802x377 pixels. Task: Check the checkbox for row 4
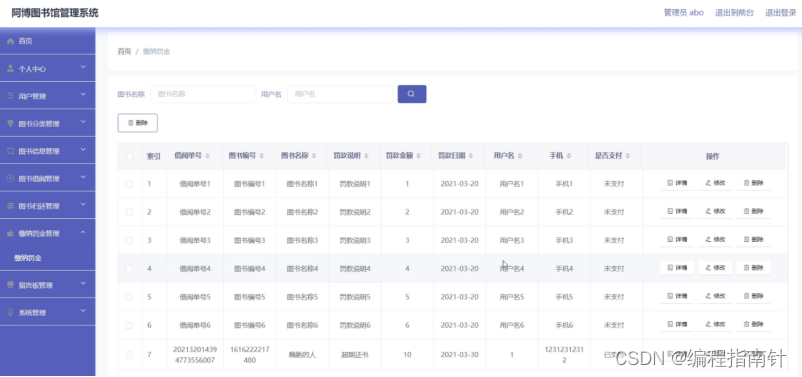(x=129, y=269)
